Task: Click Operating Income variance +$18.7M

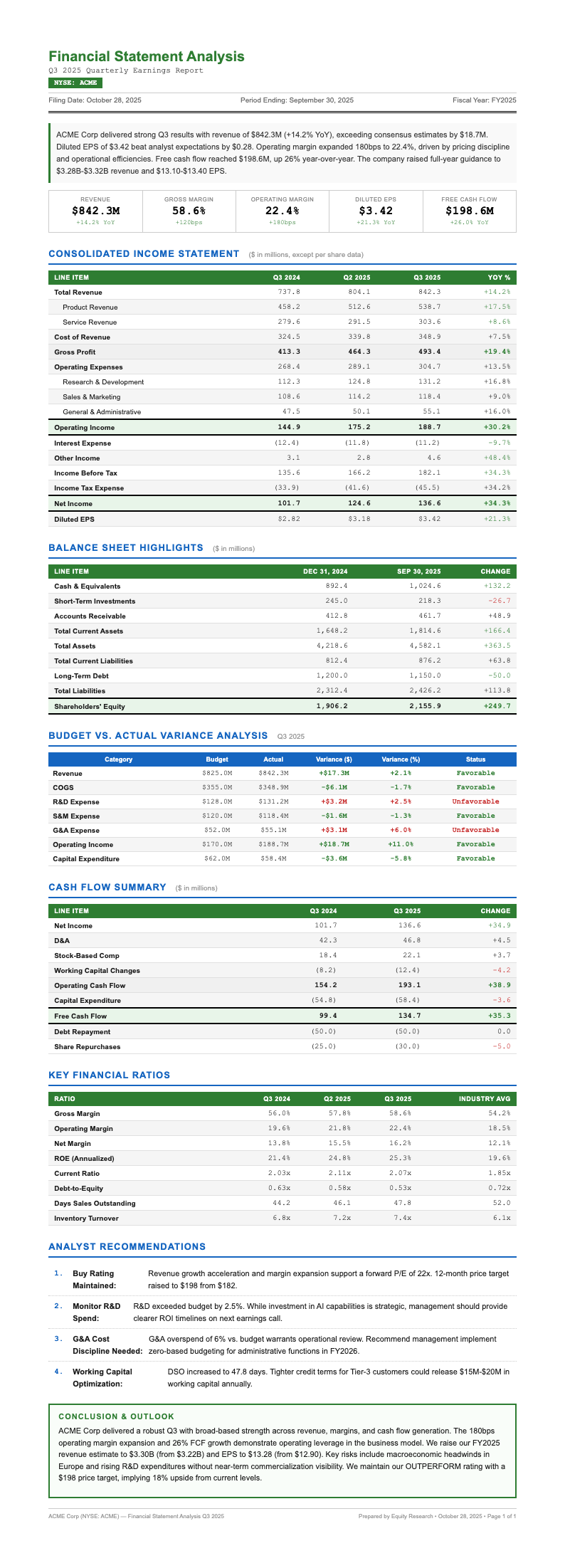Action: click(334, 845)
